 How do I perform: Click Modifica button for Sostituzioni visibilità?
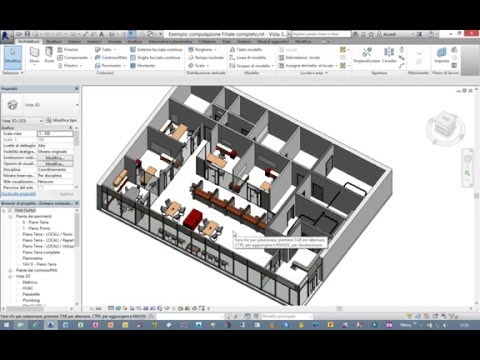[55, 158]
